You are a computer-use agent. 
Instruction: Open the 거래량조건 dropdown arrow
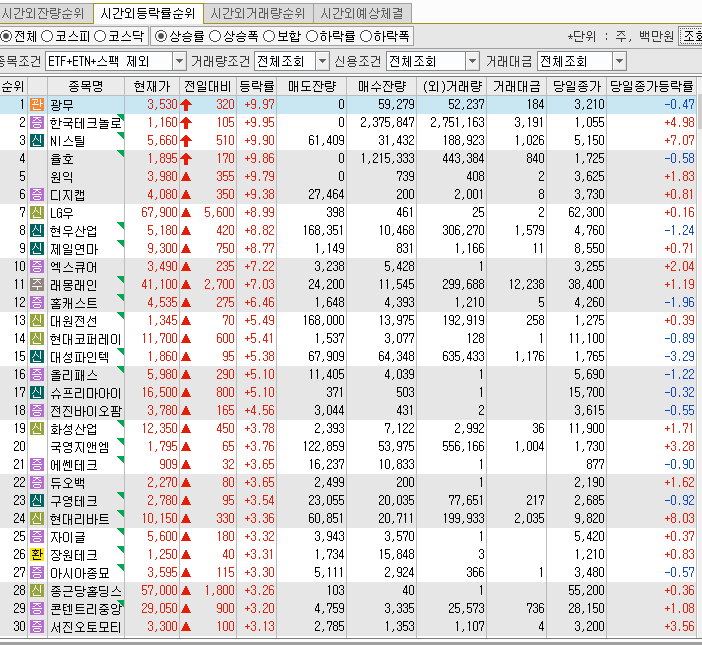[322, 61]
